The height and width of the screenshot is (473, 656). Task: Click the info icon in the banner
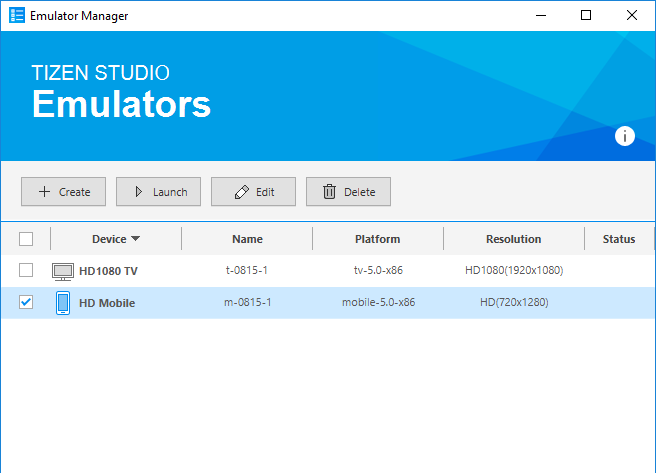625,137
